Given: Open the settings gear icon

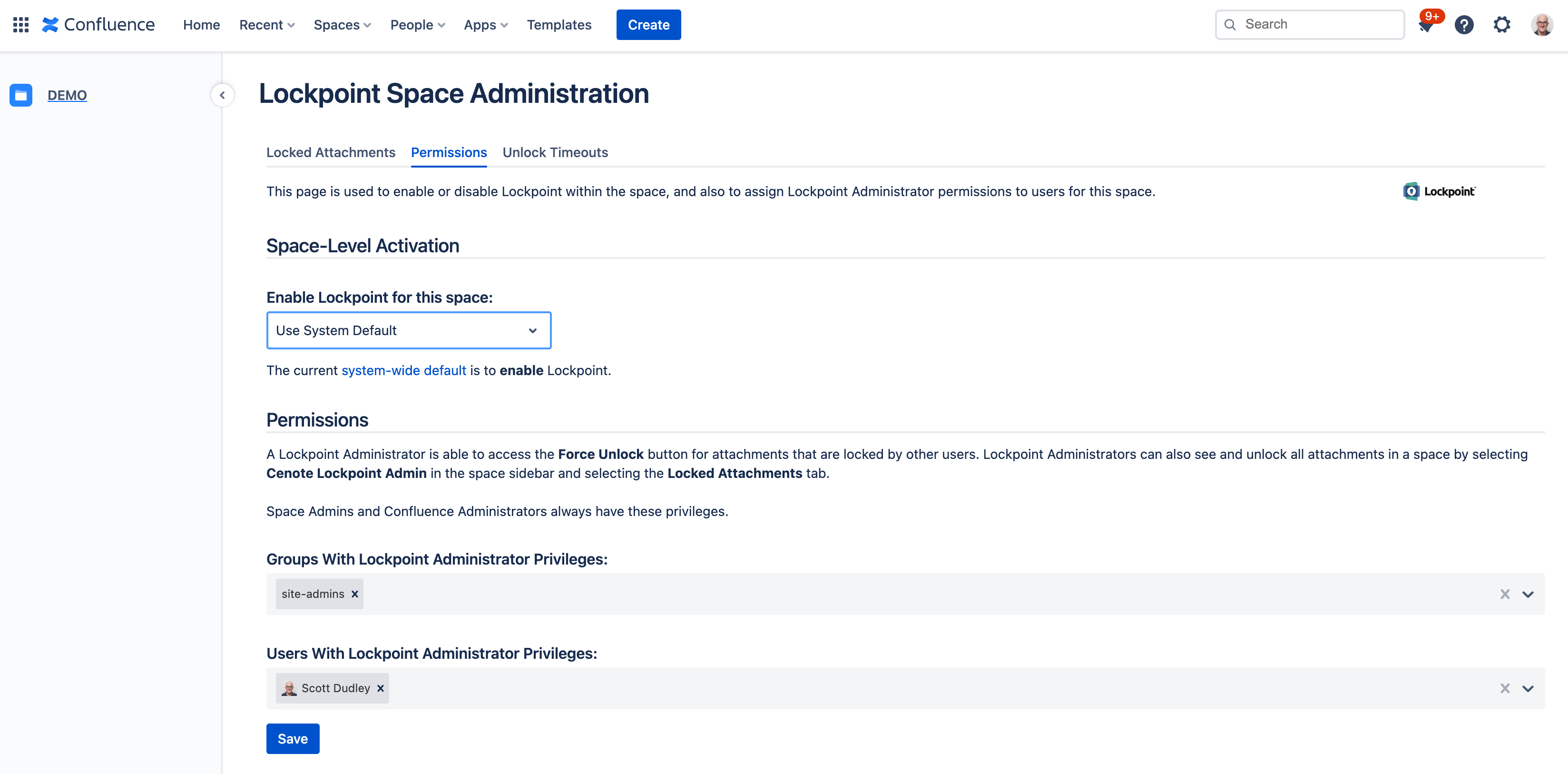Looking at the screenshot, I should pyautogui.click(x=1502, y=25).
